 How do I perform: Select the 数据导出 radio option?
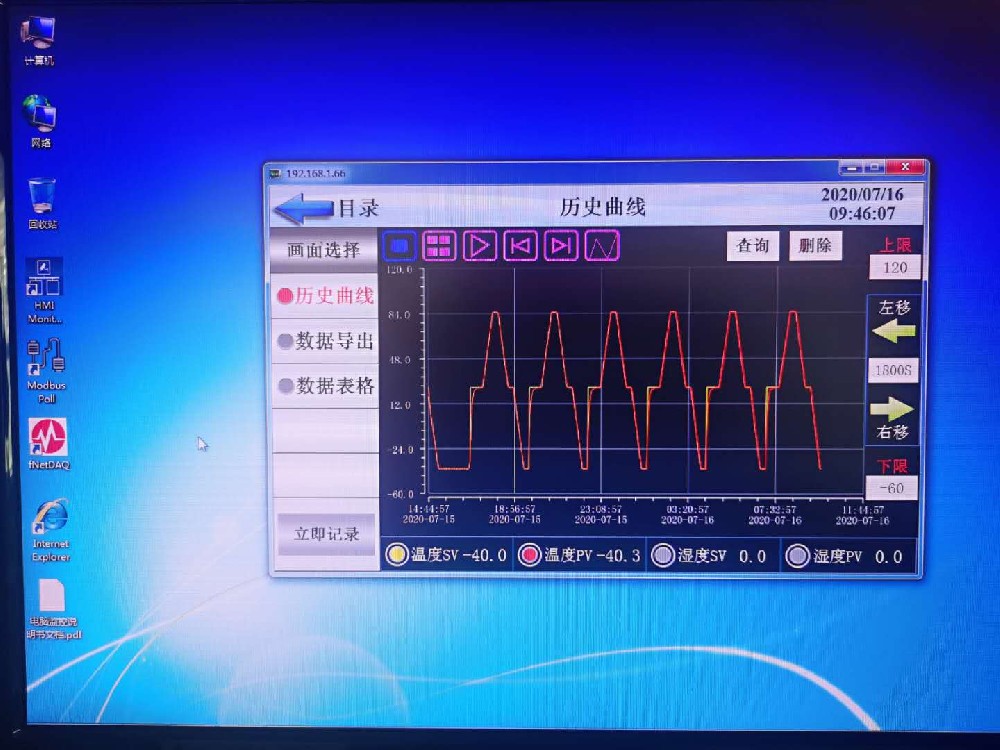tap(285, 341)
